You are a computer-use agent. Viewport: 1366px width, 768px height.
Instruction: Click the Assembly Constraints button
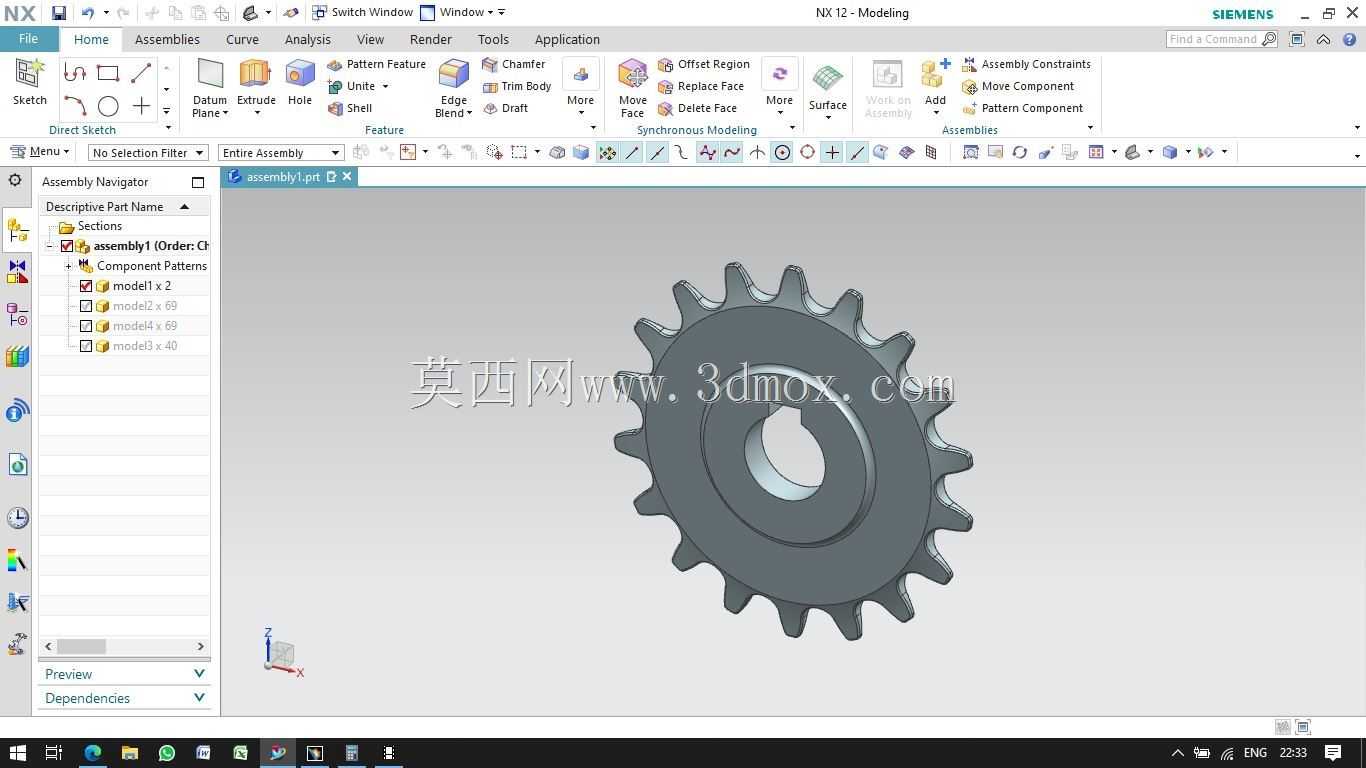coord(1027,64)
